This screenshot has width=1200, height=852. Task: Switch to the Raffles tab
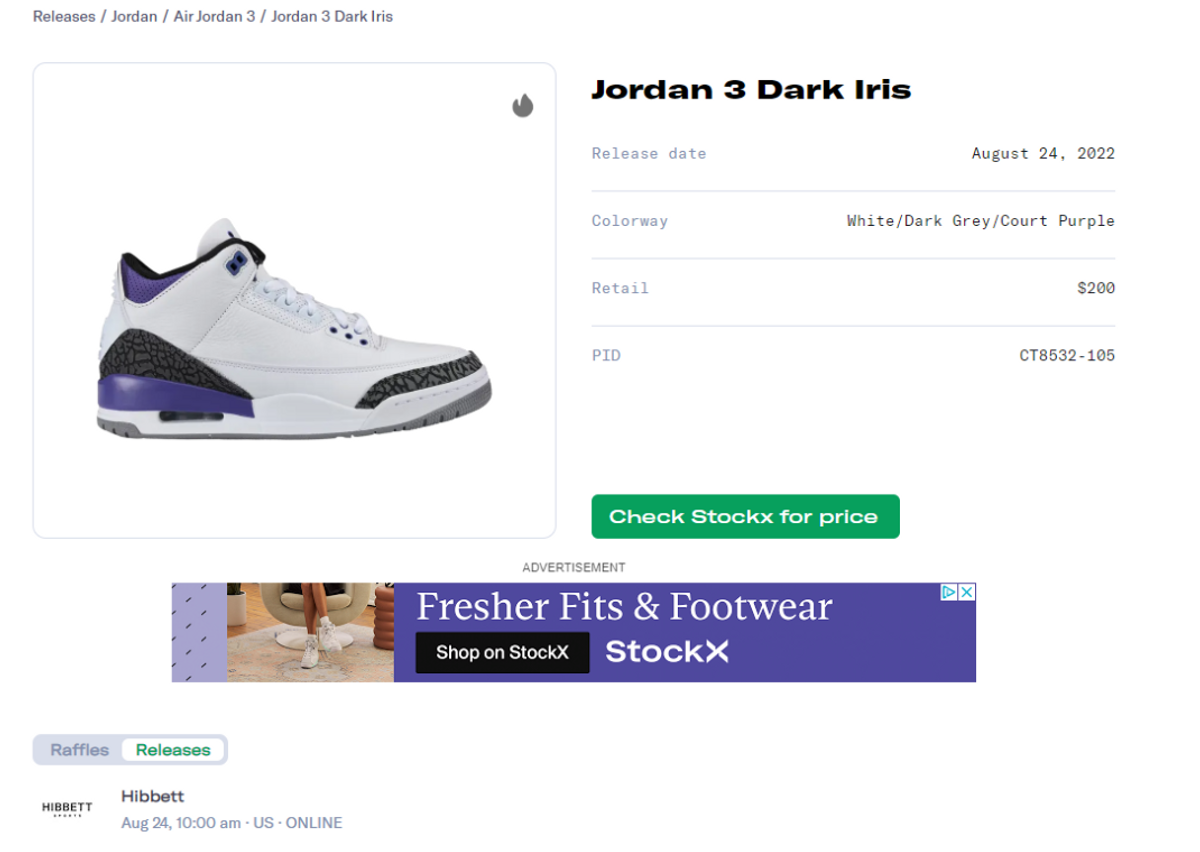[x=79, y=750]
